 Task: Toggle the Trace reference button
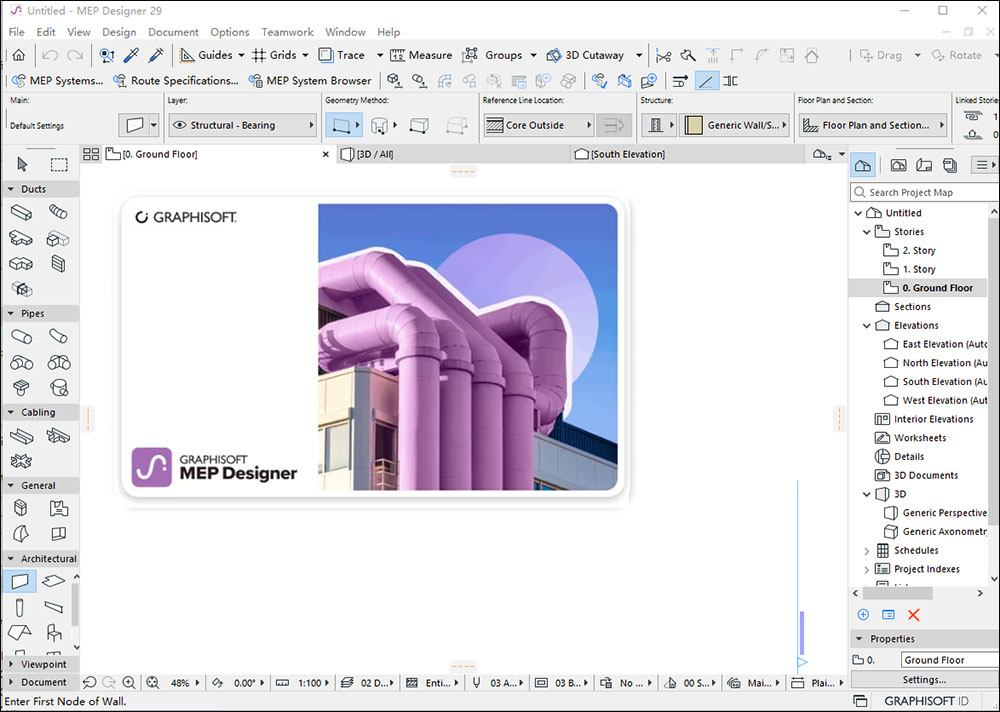[342, 55]
